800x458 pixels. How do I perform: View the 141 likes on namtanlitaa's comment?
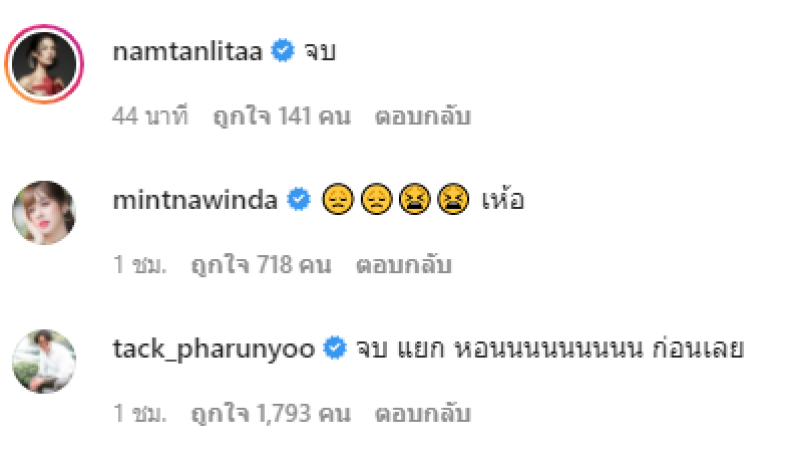click(282, 116)
